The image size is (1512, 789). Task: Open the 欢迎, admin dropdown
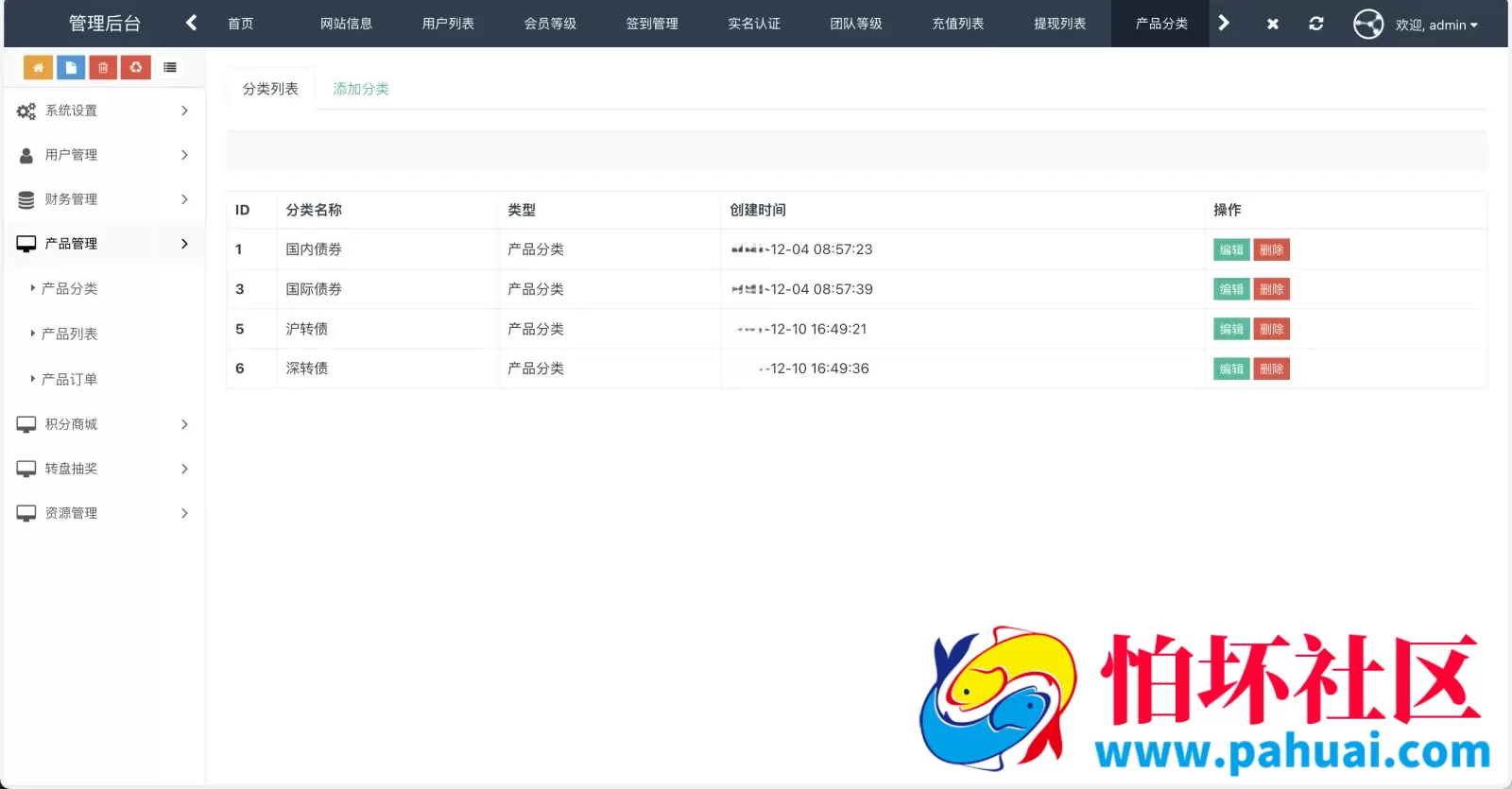click(x=1436, y=25)
